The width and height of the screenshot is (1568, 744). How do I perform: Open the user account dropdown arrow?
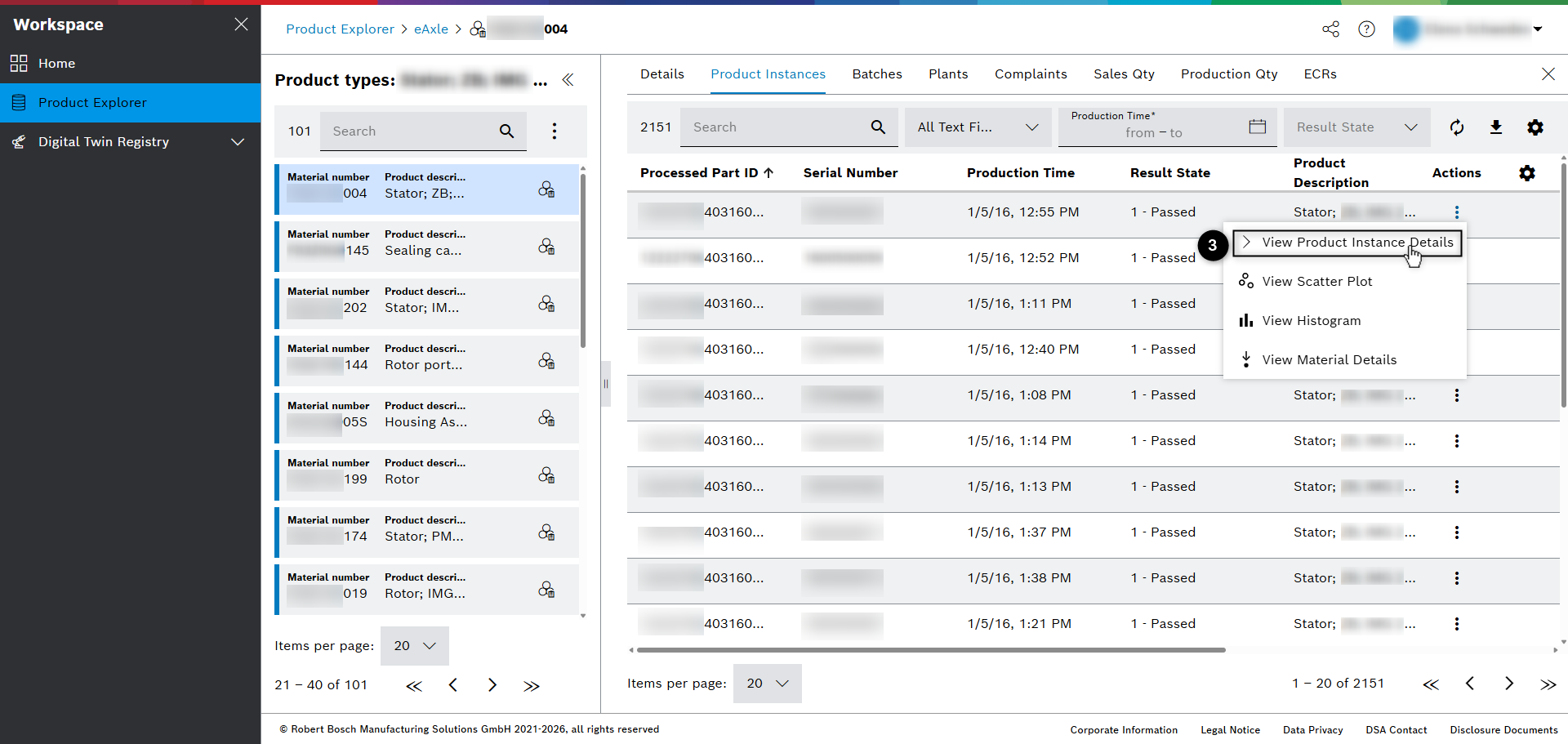click(x=1538, y=29)
